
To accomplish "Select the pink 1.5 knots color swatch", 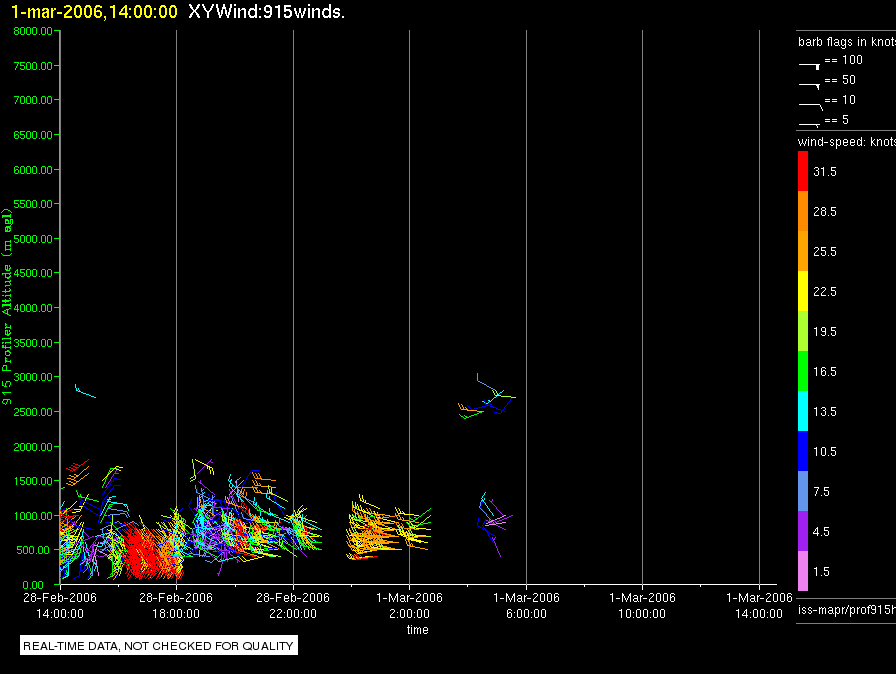I will click(x=803, y=571).
